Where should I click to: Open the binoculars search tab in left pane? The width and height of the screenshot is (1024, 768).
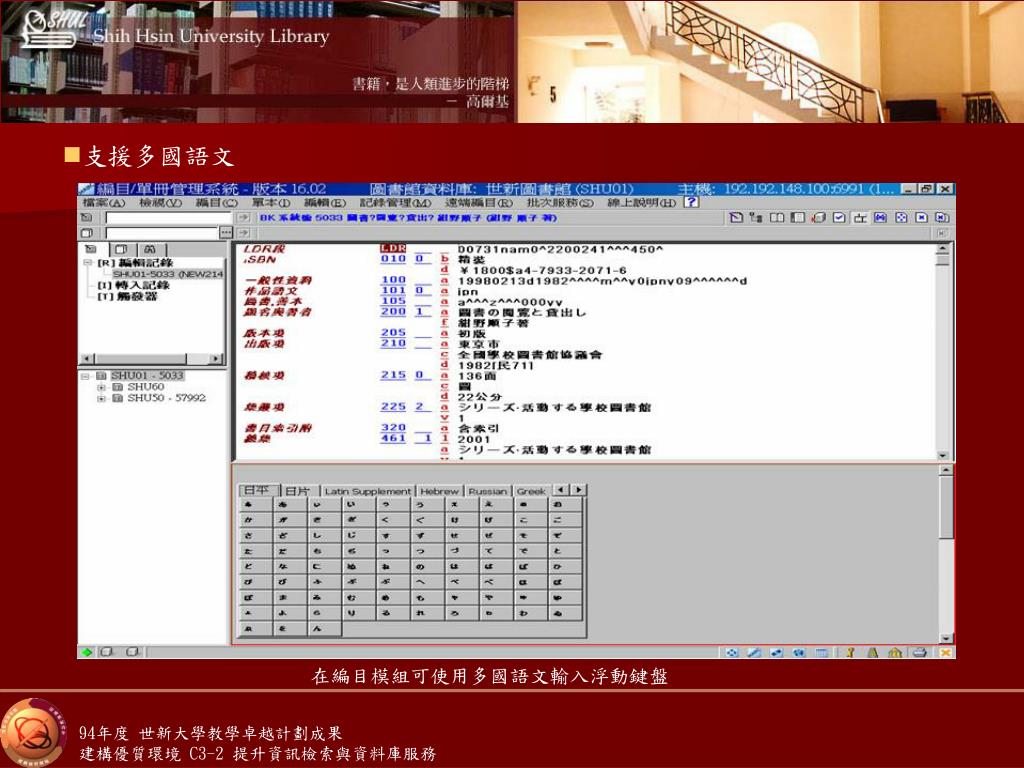point(150,249)
